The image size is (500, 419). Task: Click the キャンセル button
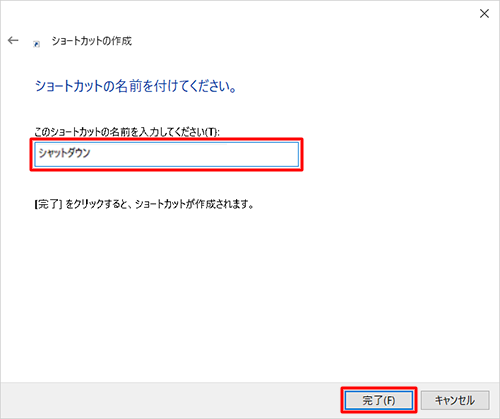(x=455, y=400)
